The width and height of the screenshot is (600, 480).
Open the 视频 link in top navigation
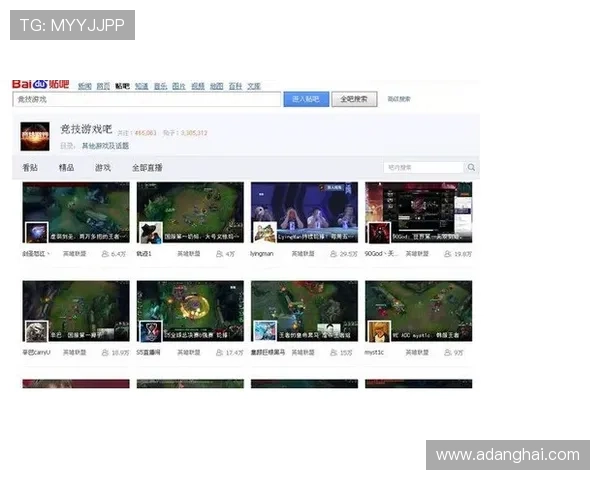tap(198, 86)
